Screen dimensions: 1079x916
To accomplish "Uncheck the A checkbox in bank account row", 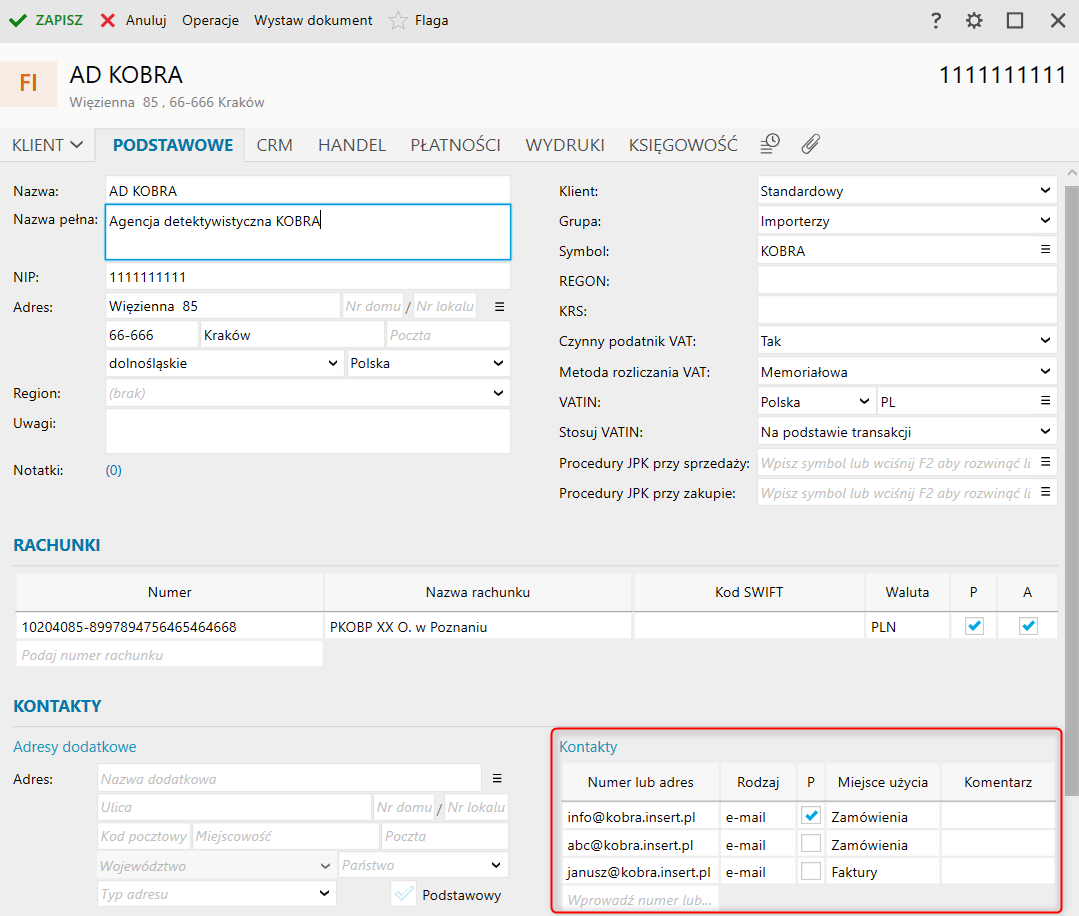I will [1028, 626].
